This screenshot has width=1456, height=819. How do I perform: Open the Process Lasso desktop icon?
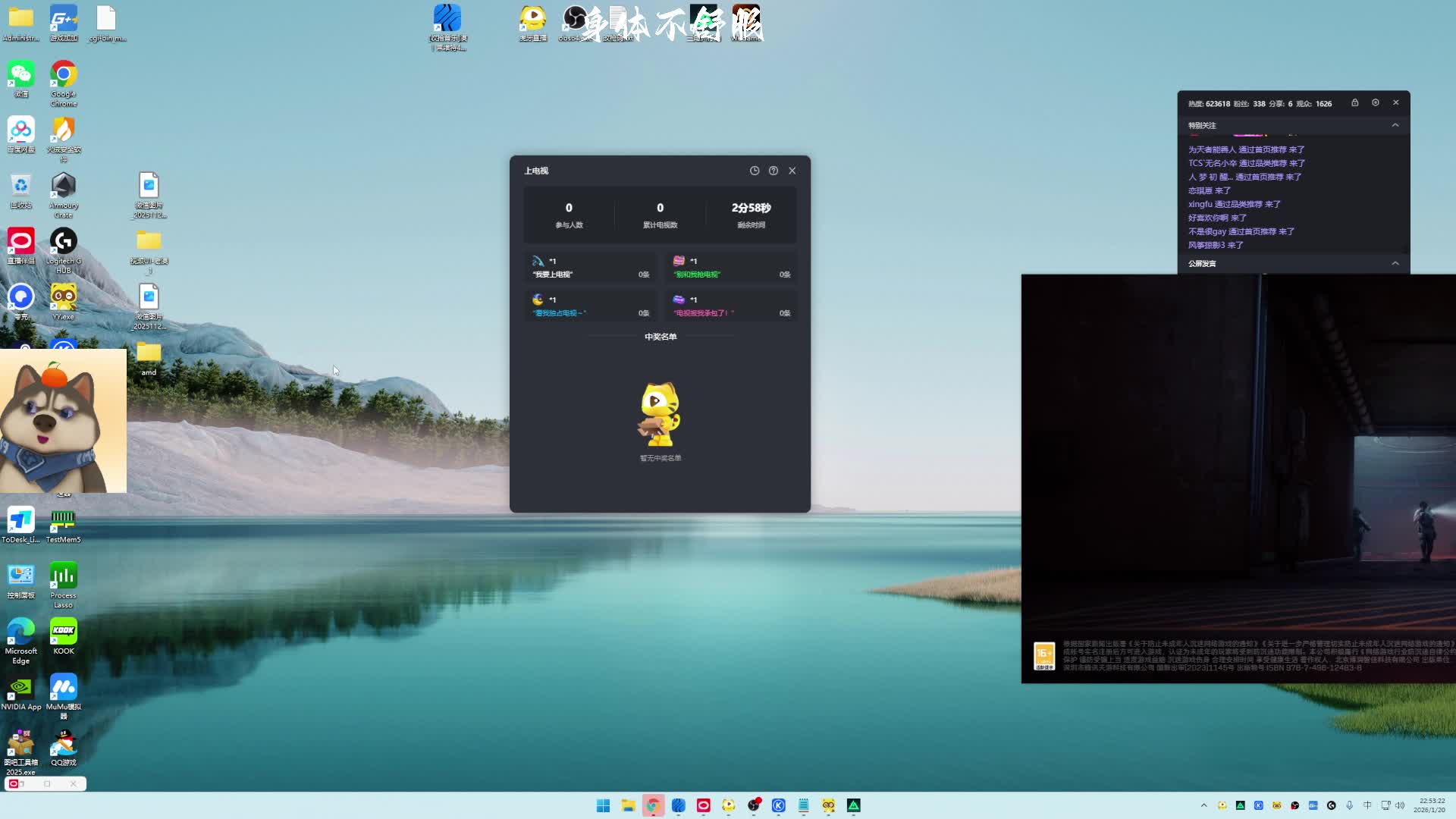pos(64,576)
